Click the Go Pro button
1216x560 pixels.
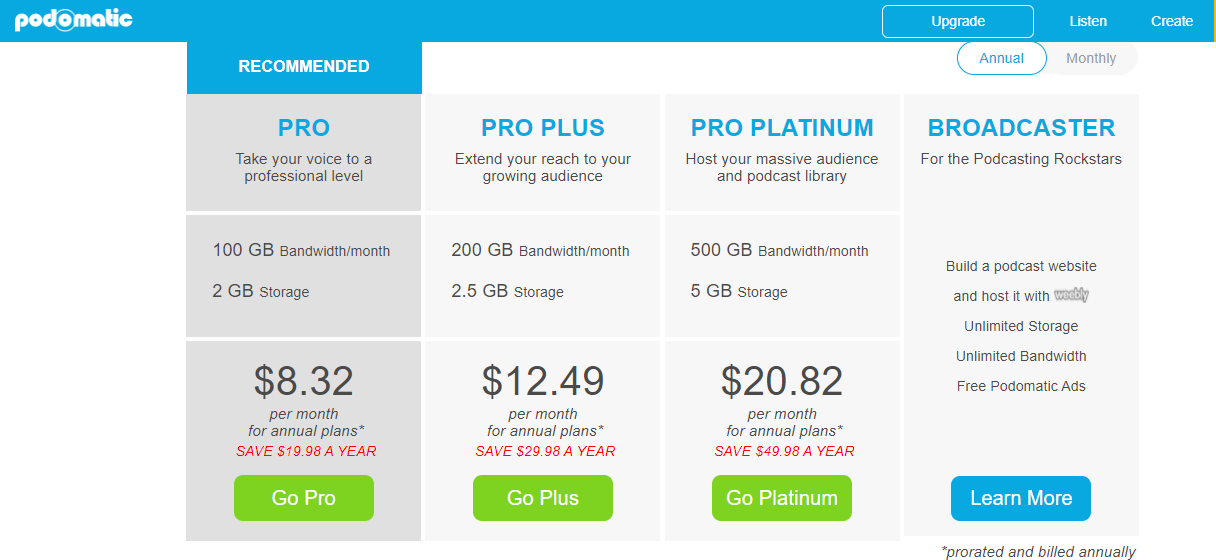[x=304, y=498]
